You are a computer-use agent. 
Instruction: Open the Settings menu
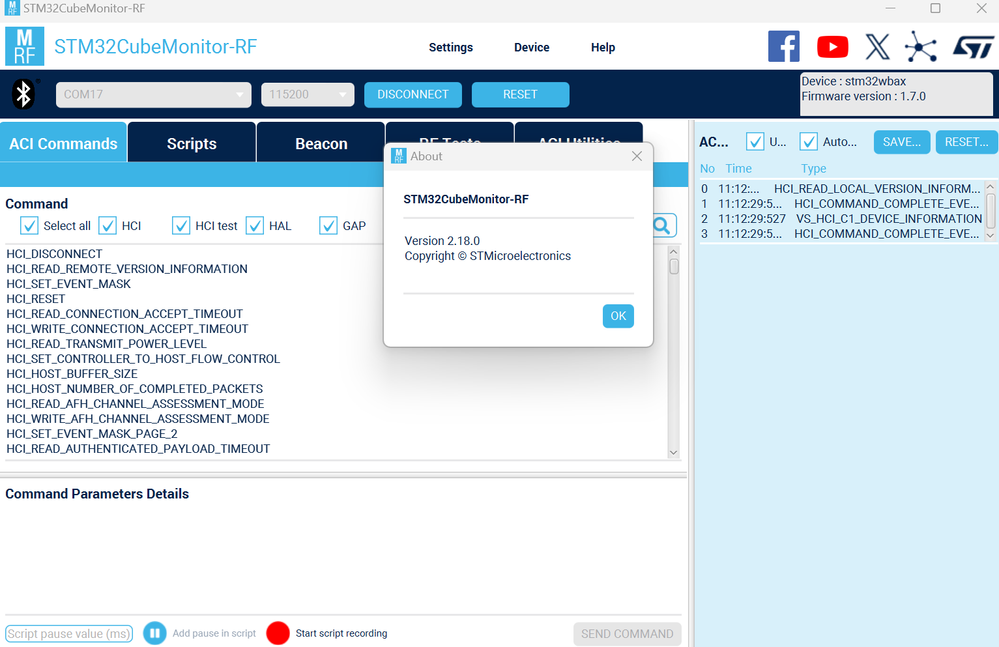pyautogui.click(x=450, y=47)
